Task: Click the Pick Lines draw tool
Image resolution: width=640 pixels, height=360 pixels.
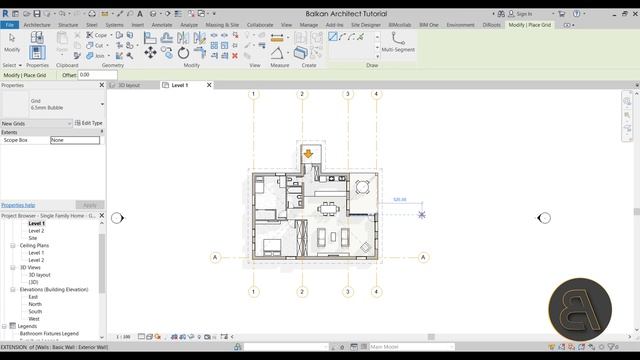Action: [x=360, y=37]
